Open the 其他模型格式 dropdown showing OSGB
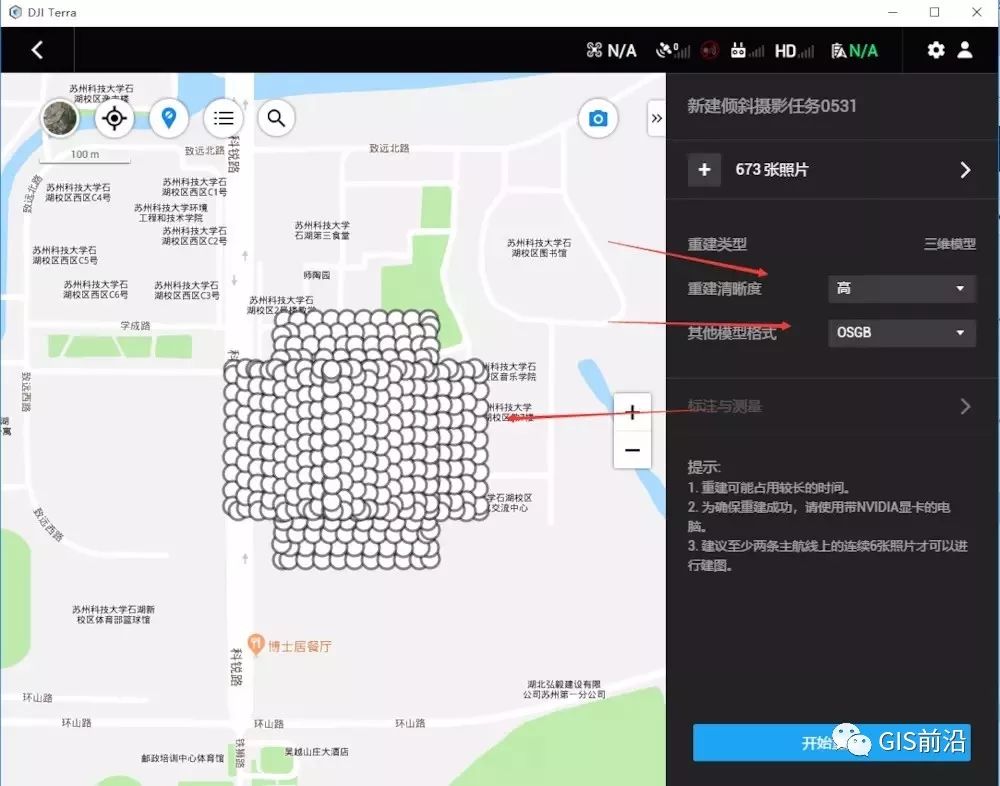The image size is (1000, 786). 900,333
